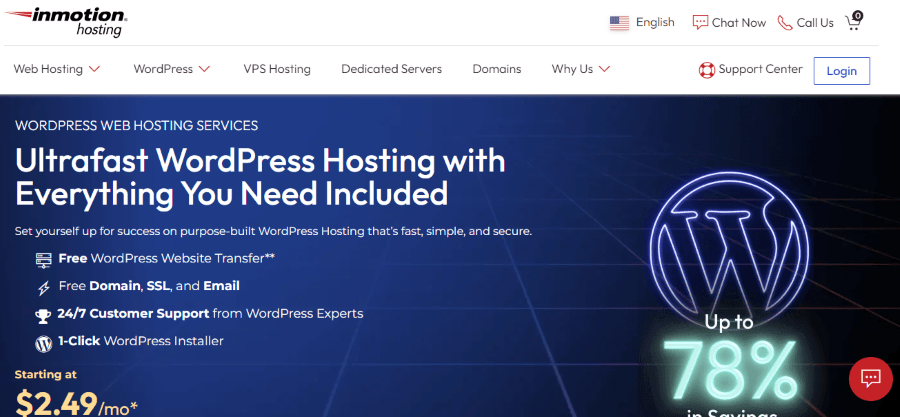The image size is (900, 417).
Task: Click the US flag language icon
Action: coord(619,23)
